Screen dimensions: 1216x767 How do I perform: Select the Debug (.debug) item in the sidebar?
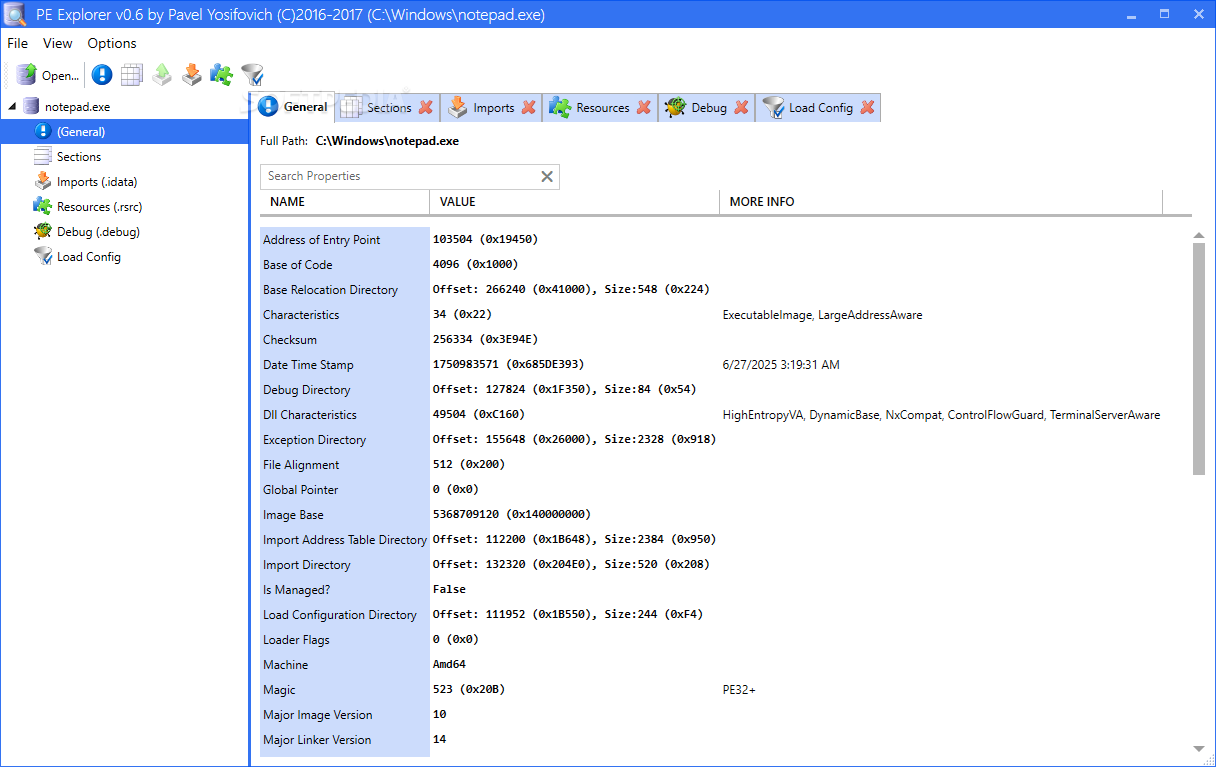tap(97, 231)
